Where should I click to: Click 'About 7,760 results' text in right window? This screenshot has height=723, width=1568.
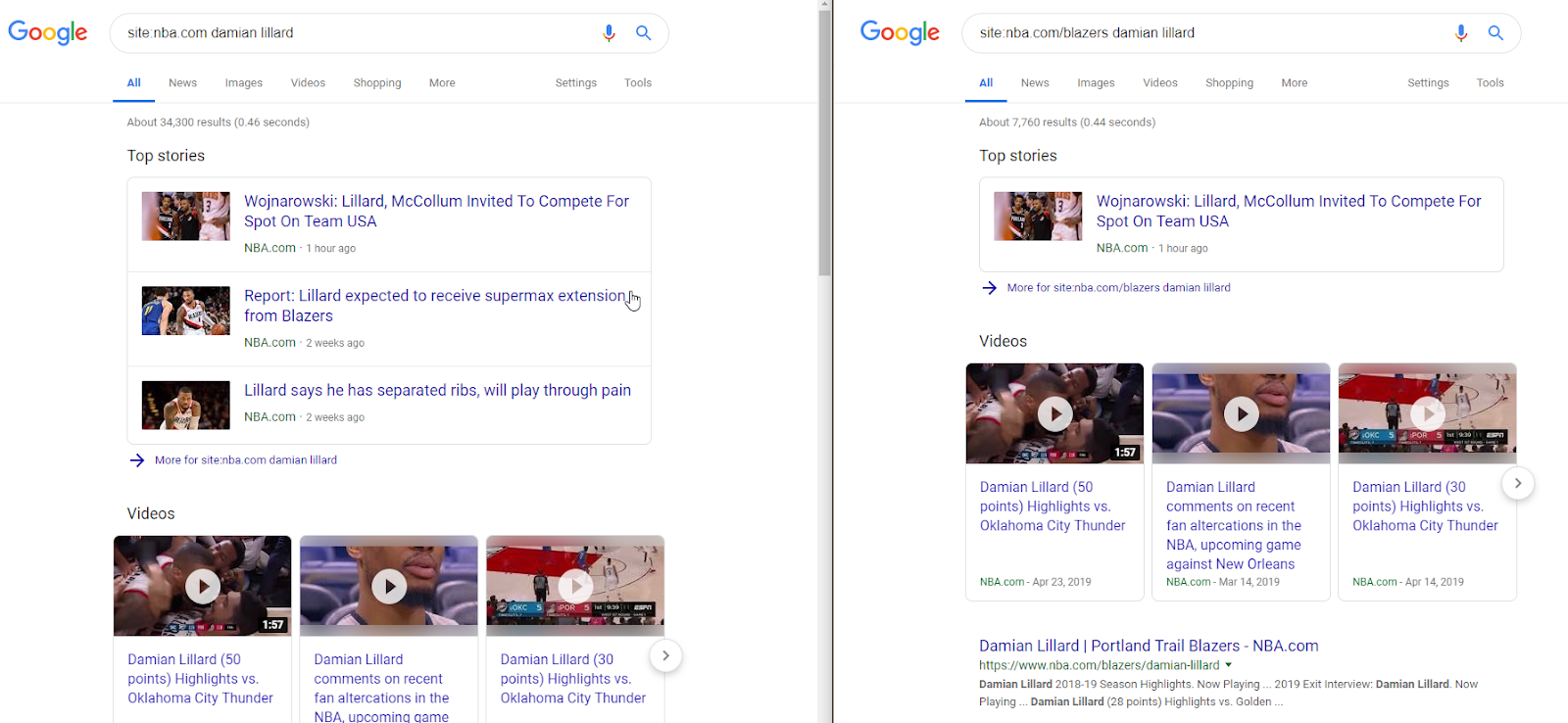coord(1027,122)
